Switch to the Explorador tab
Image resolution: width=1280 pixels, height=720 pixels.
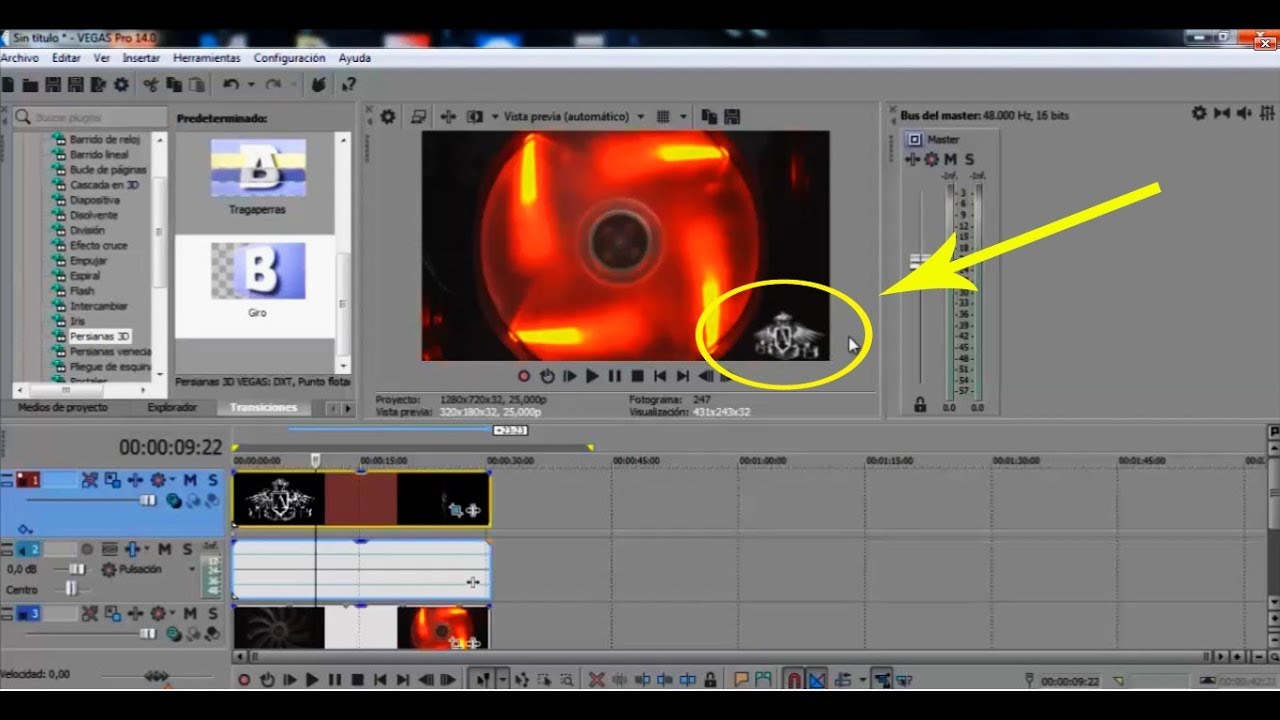pyautogui.click(x=172, y=408)
